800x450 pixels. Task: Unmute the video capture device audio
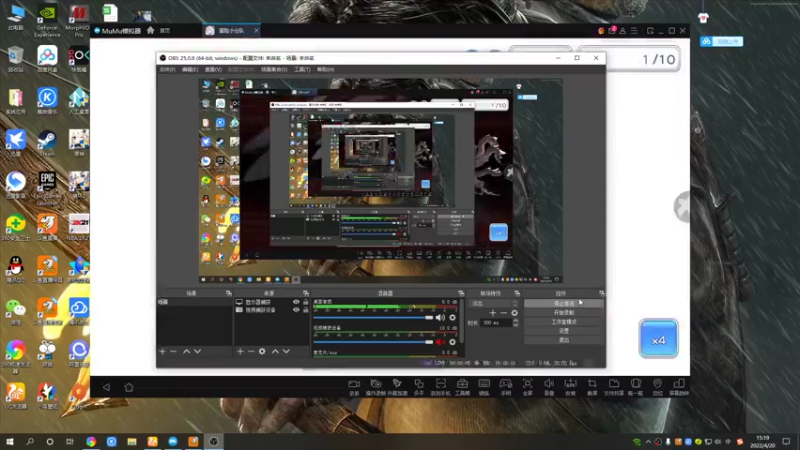440,342
